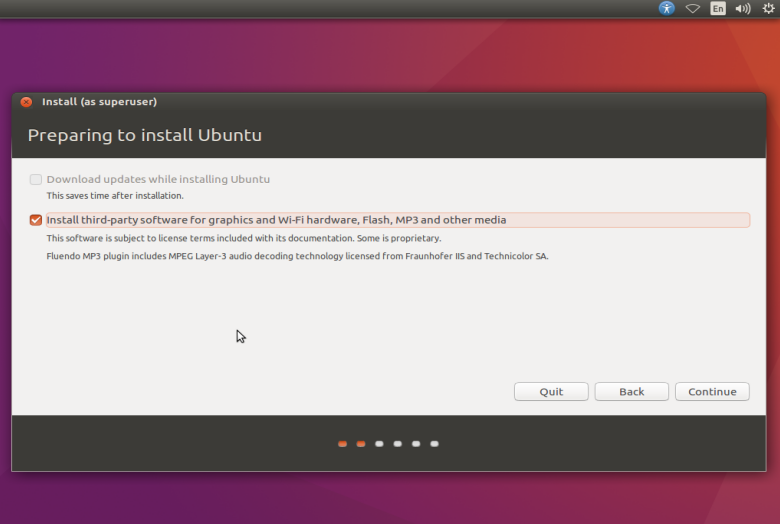Open the system gear menu

769,8
